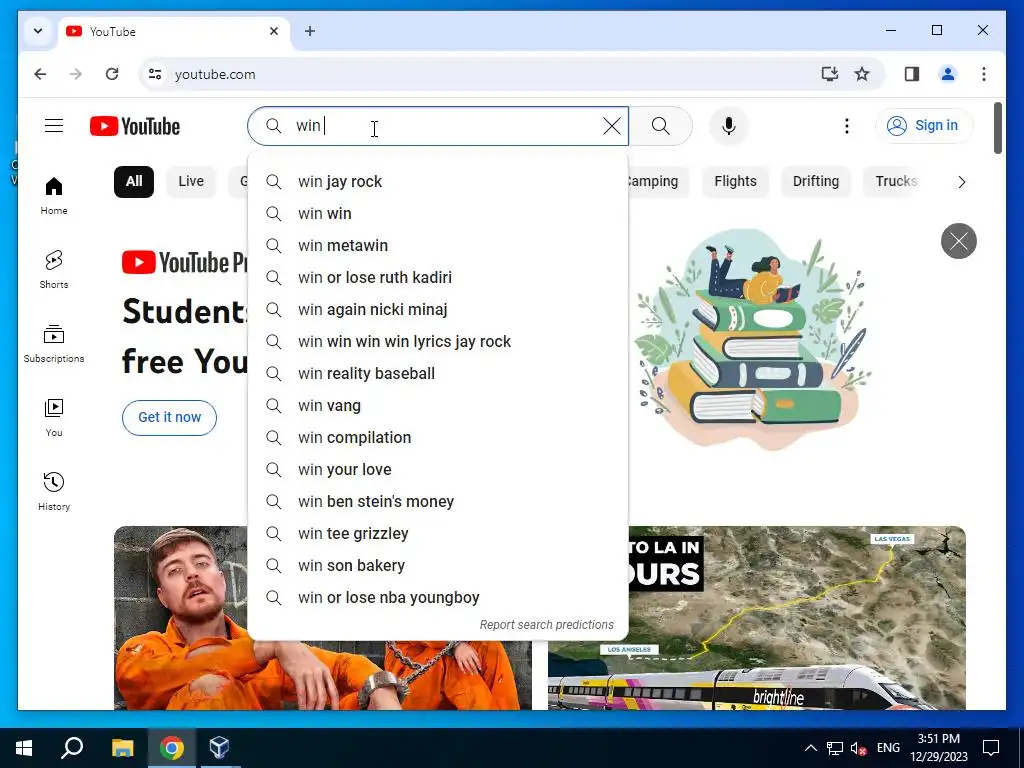Dismiss the YouTube Premium banner

(958, 241)
